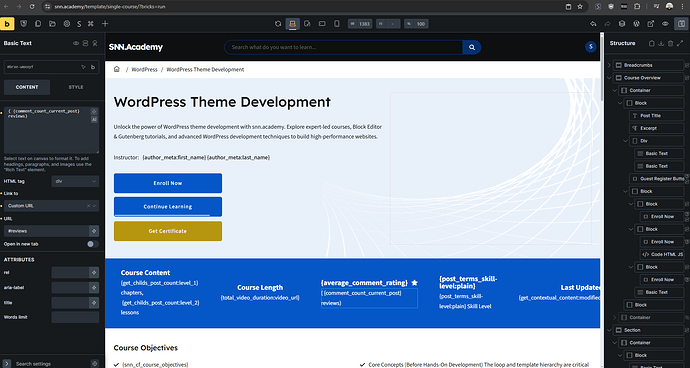Image resolution: width=690 pixels, height=368 pixels.
Task: Click the preview eye icon in the top toolbar
Action: pos(665,24)
